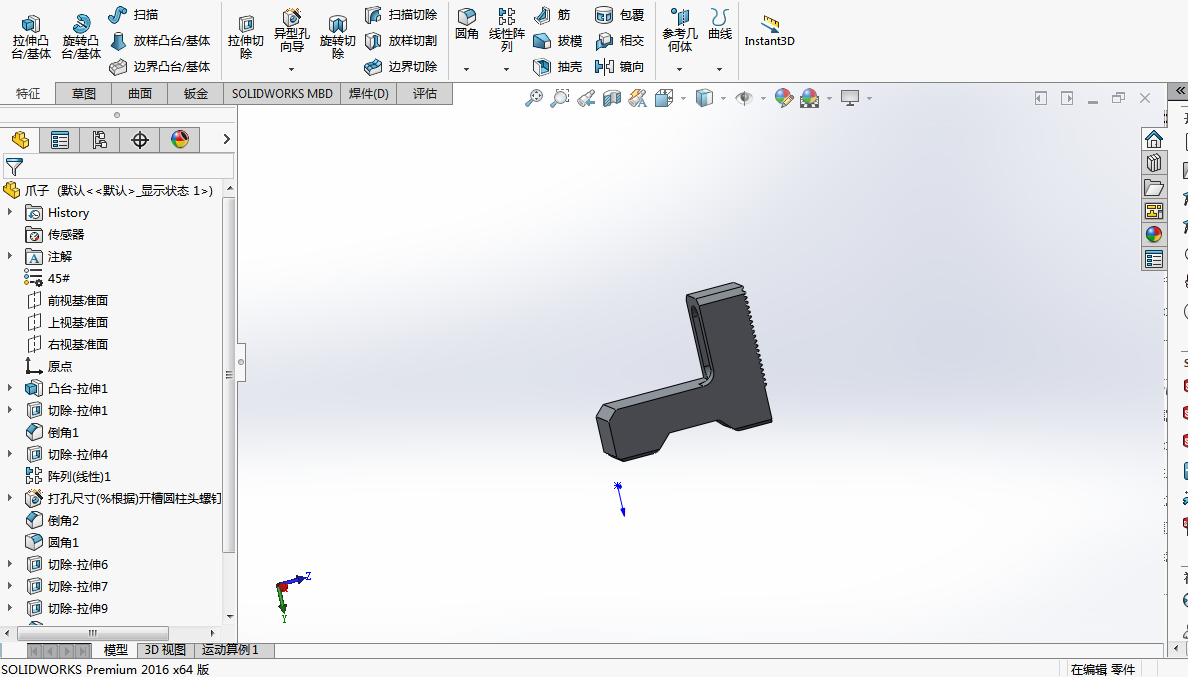The image size is (1188, 677).
Task: Click the Mirror (镜向) tool
Action: (x=619, y=67)
